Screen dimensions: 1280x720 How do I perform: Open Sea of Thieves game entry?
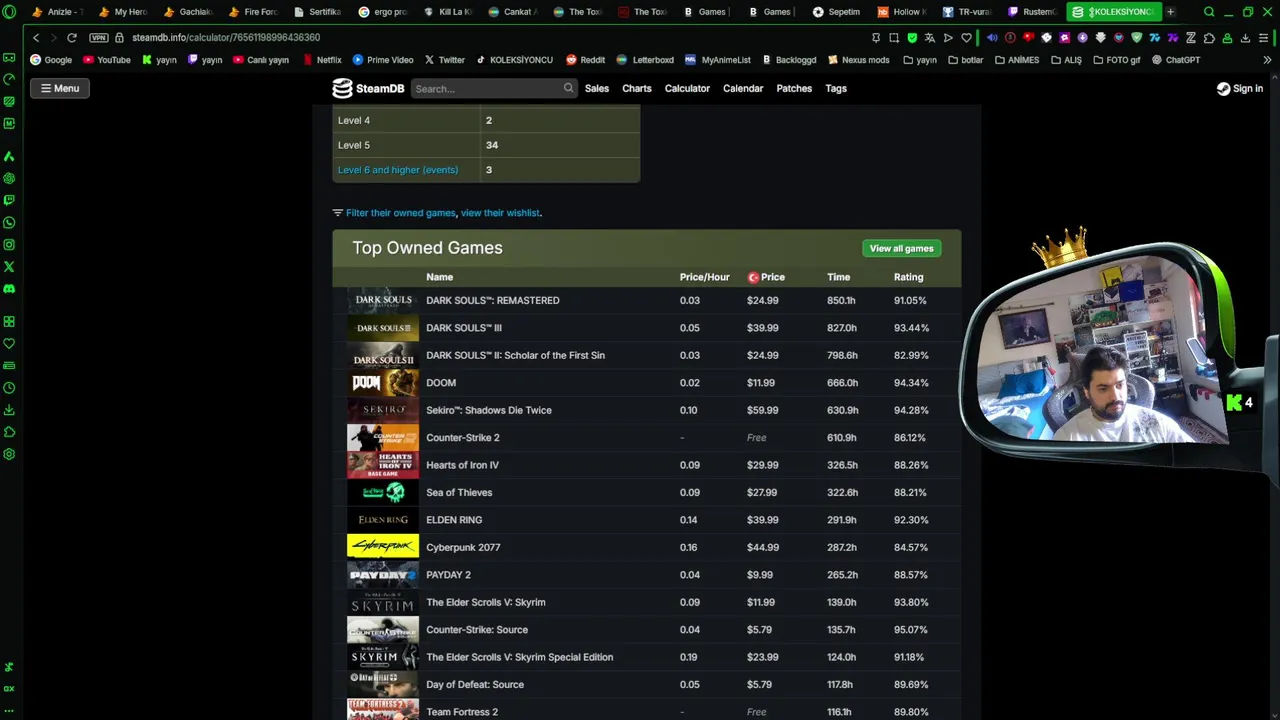[x=459, y=492]
